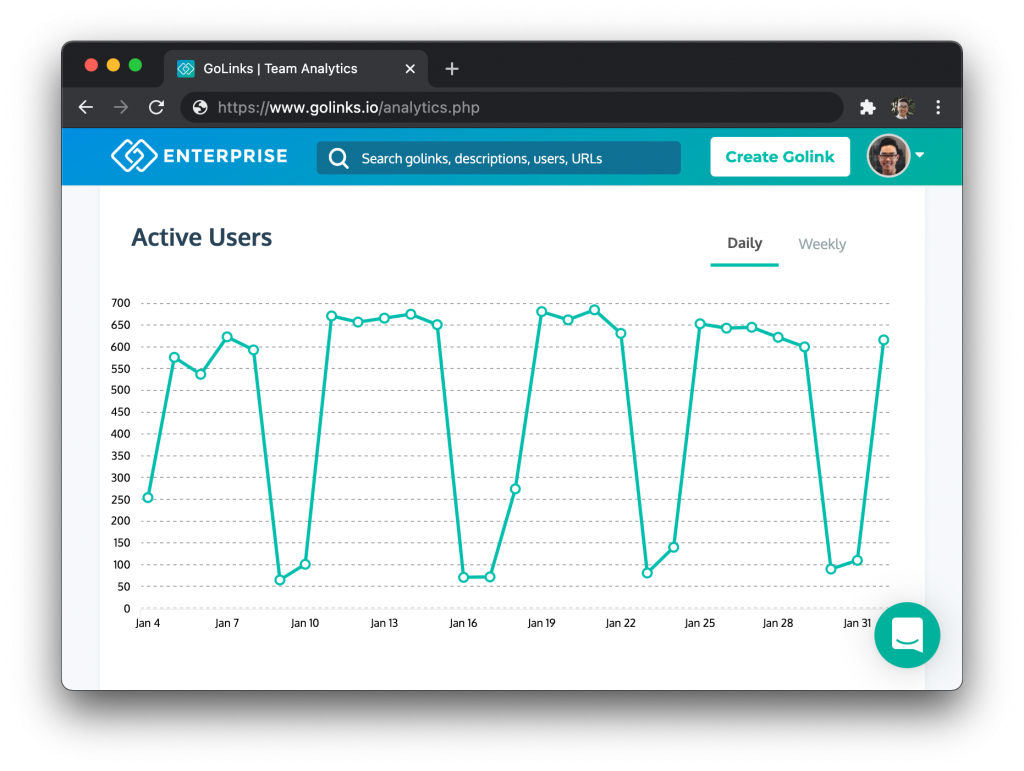Select the GoLinks Team Analytics tab
The height and width of the screenshot is (771, 1024).
pos(280,68)
